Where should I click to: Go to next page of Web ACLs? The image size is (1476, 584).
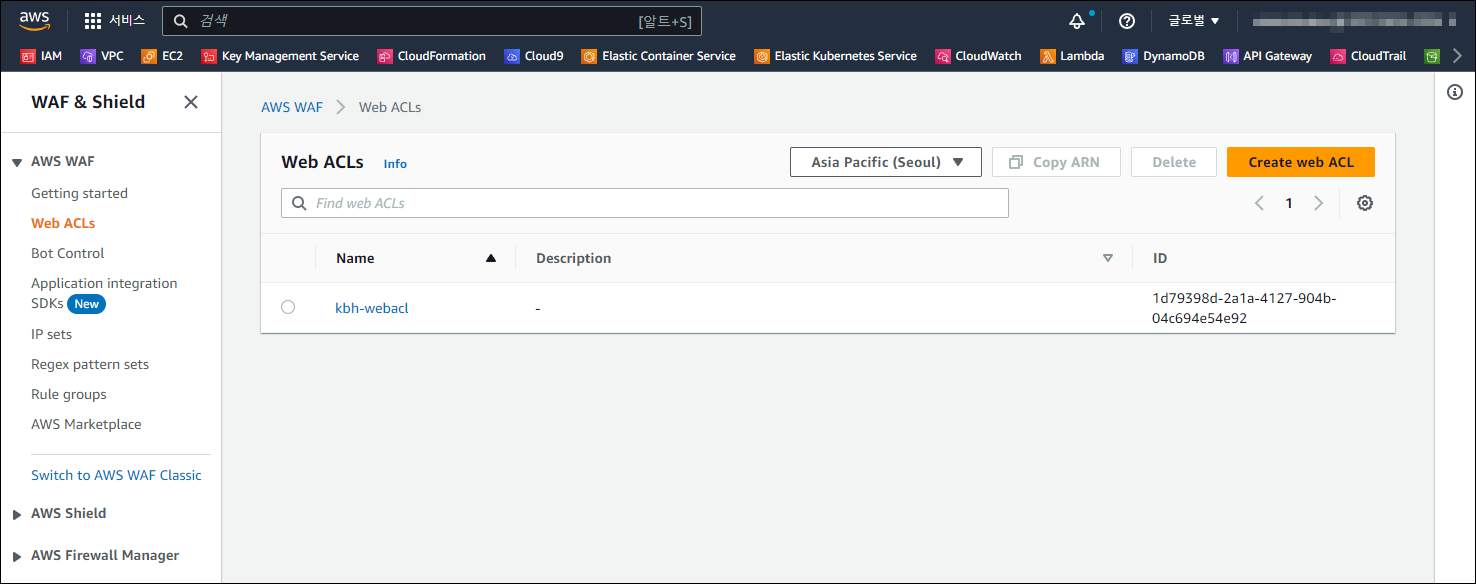pos(1319,203)
